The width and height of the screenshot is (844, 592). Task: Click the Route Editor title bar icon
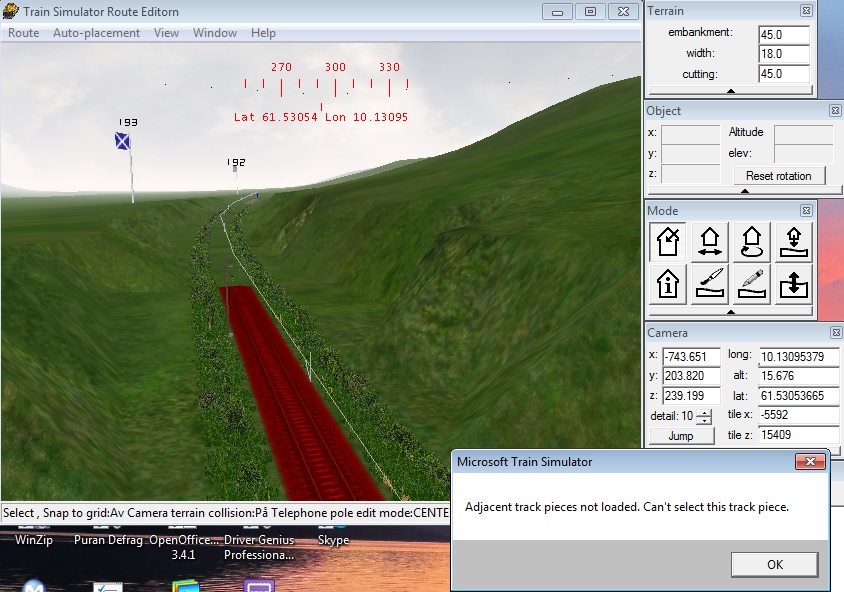(x=10, y=11)
